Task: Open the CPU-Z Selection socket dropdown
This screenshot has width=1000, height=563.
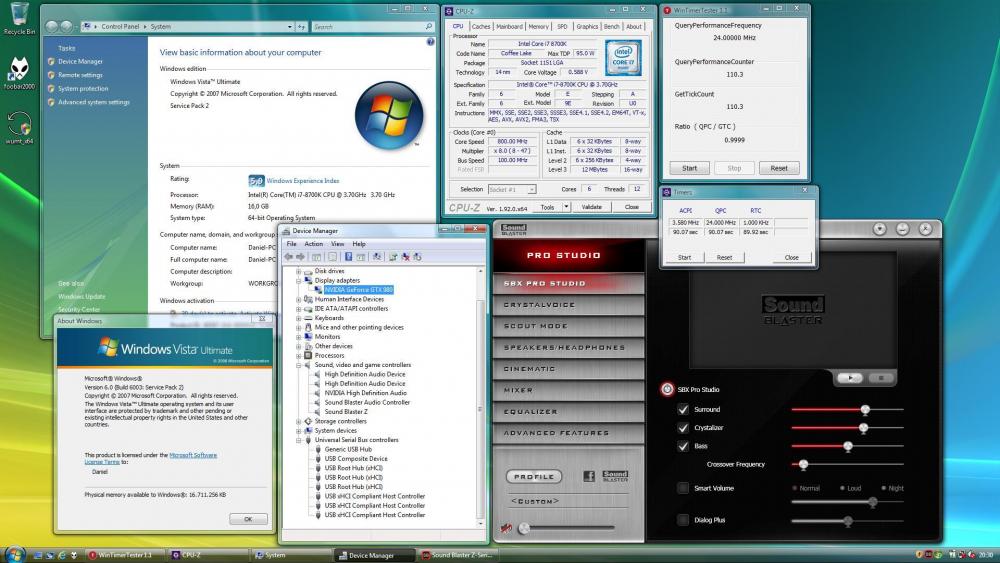Action: point(532,189)
